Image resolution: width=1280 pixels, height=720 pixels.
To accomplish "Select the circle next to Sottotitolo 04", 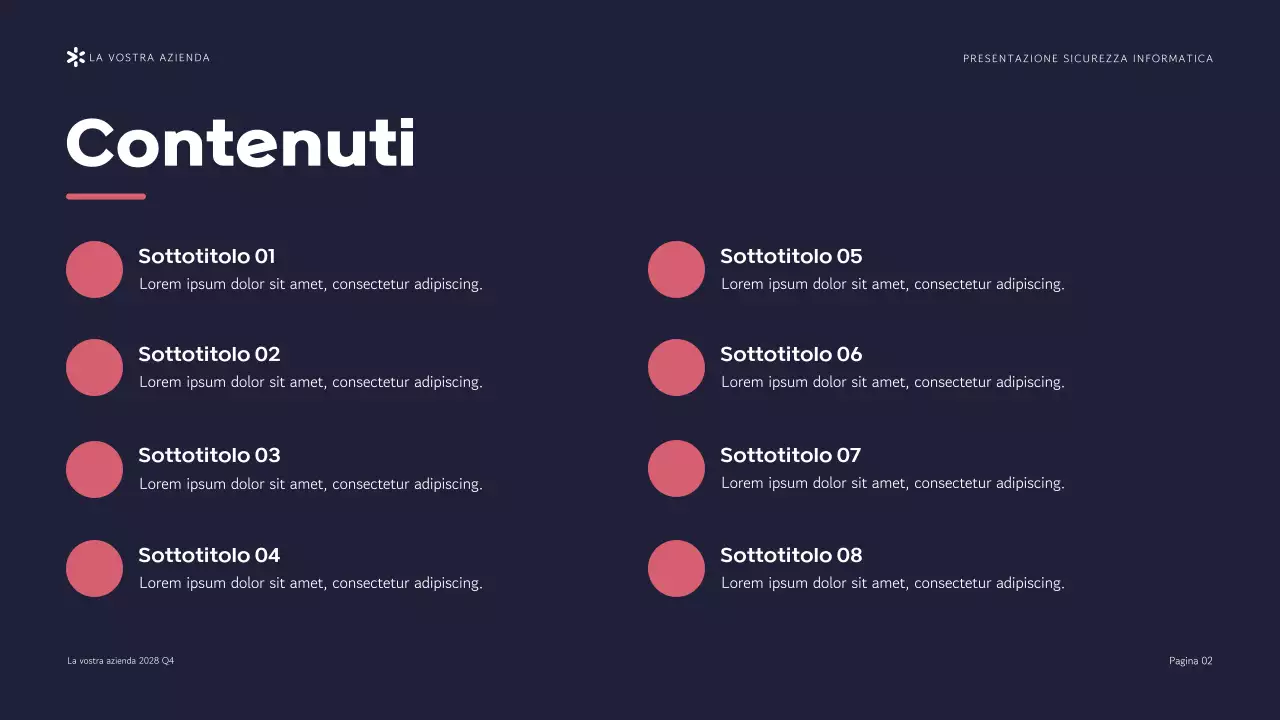I will (x=94, y=568).
